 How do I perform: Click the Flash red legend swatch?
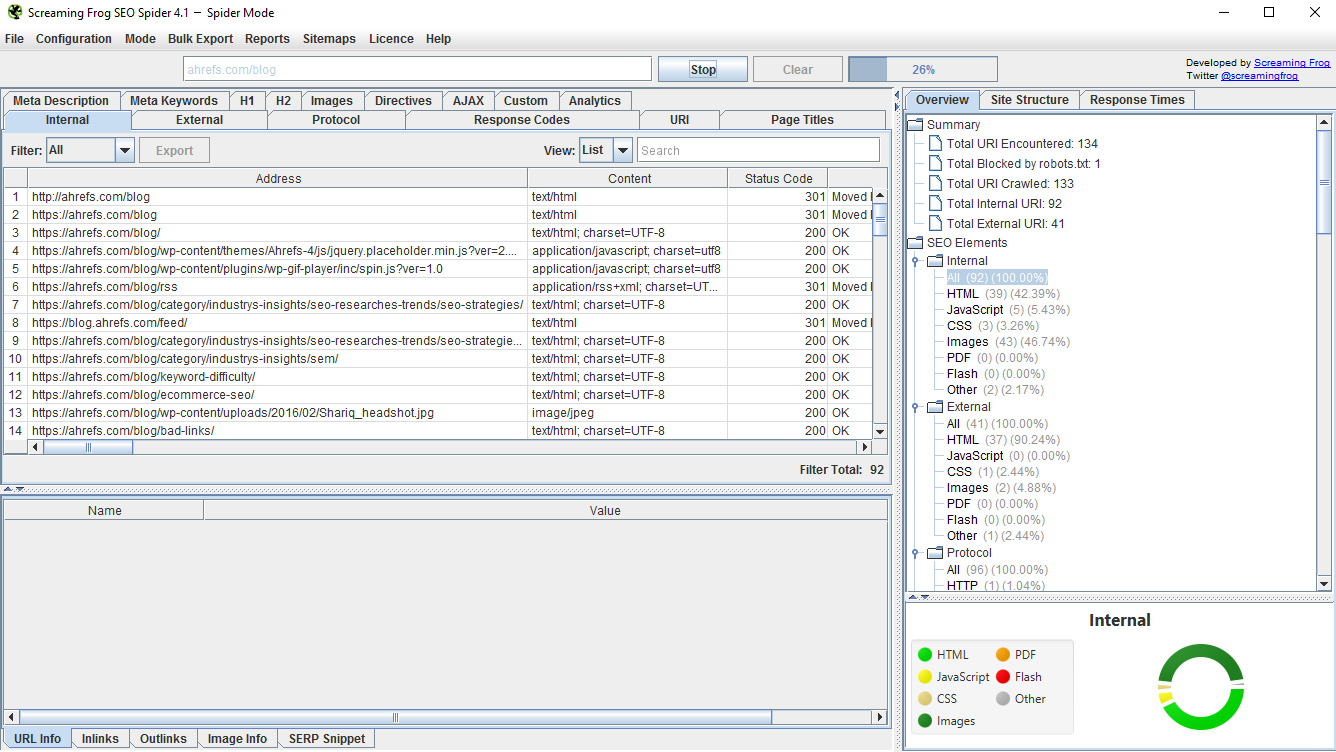click(x=1003, y=677)
